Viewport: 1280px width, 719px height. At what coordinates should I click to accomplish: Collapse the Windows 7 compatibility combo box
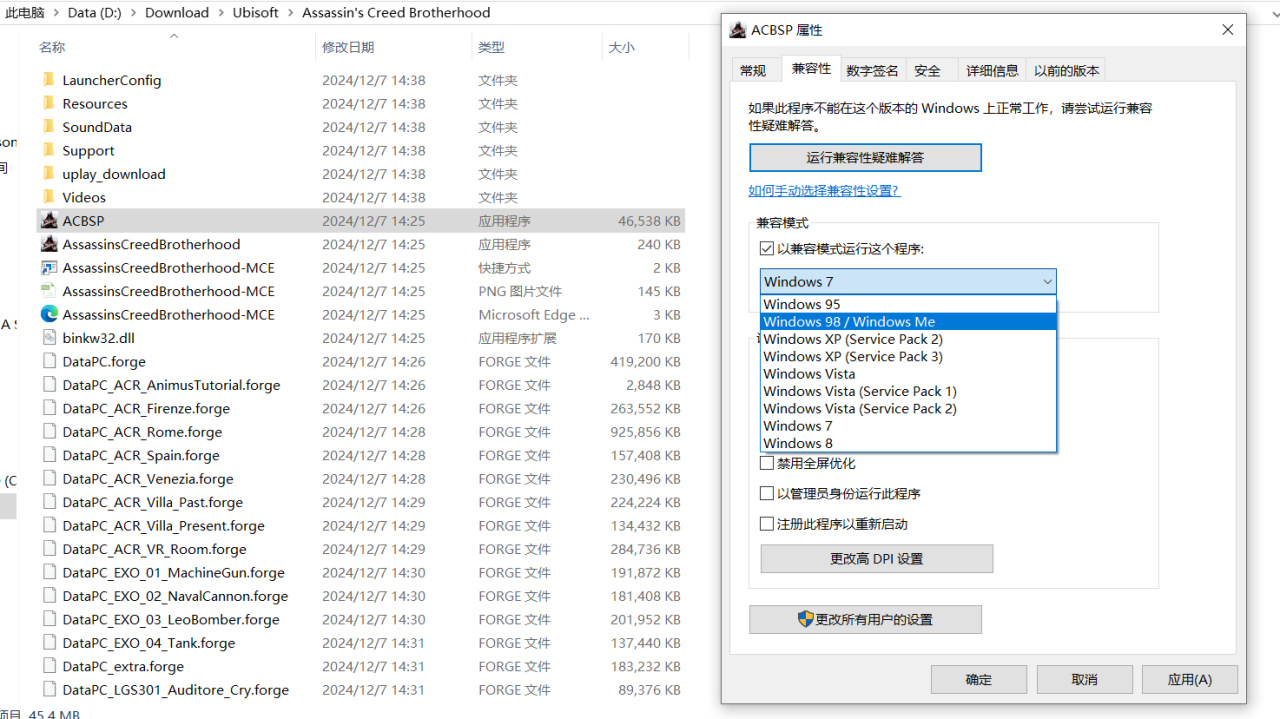tap(908, 282)
